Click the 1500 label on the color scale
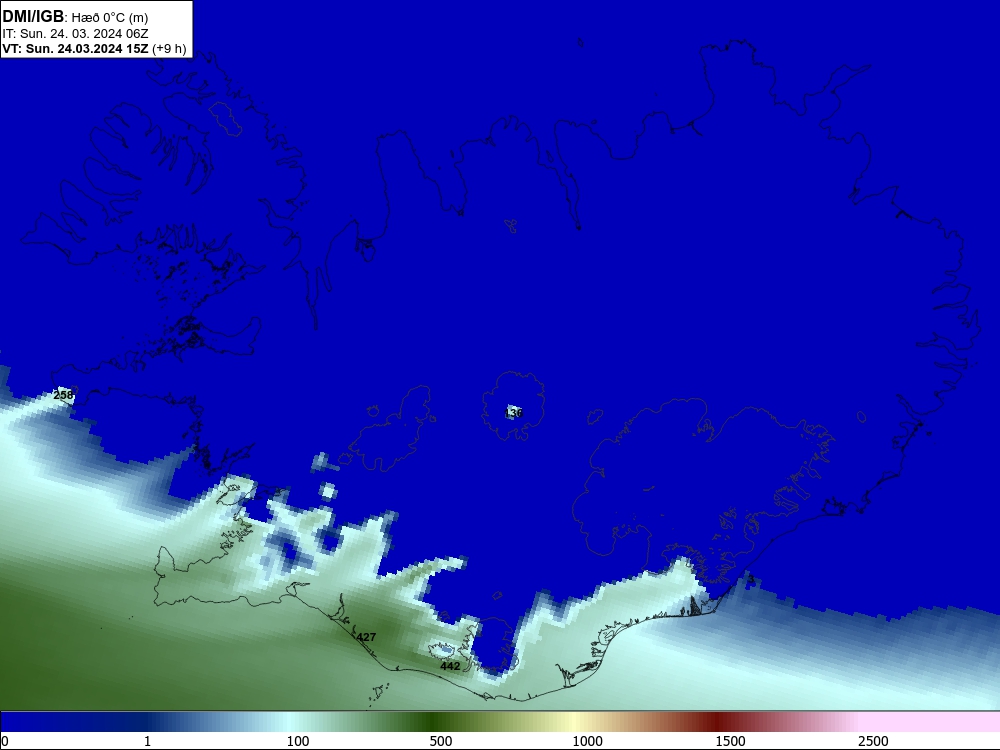 click(x=730, y=741)
